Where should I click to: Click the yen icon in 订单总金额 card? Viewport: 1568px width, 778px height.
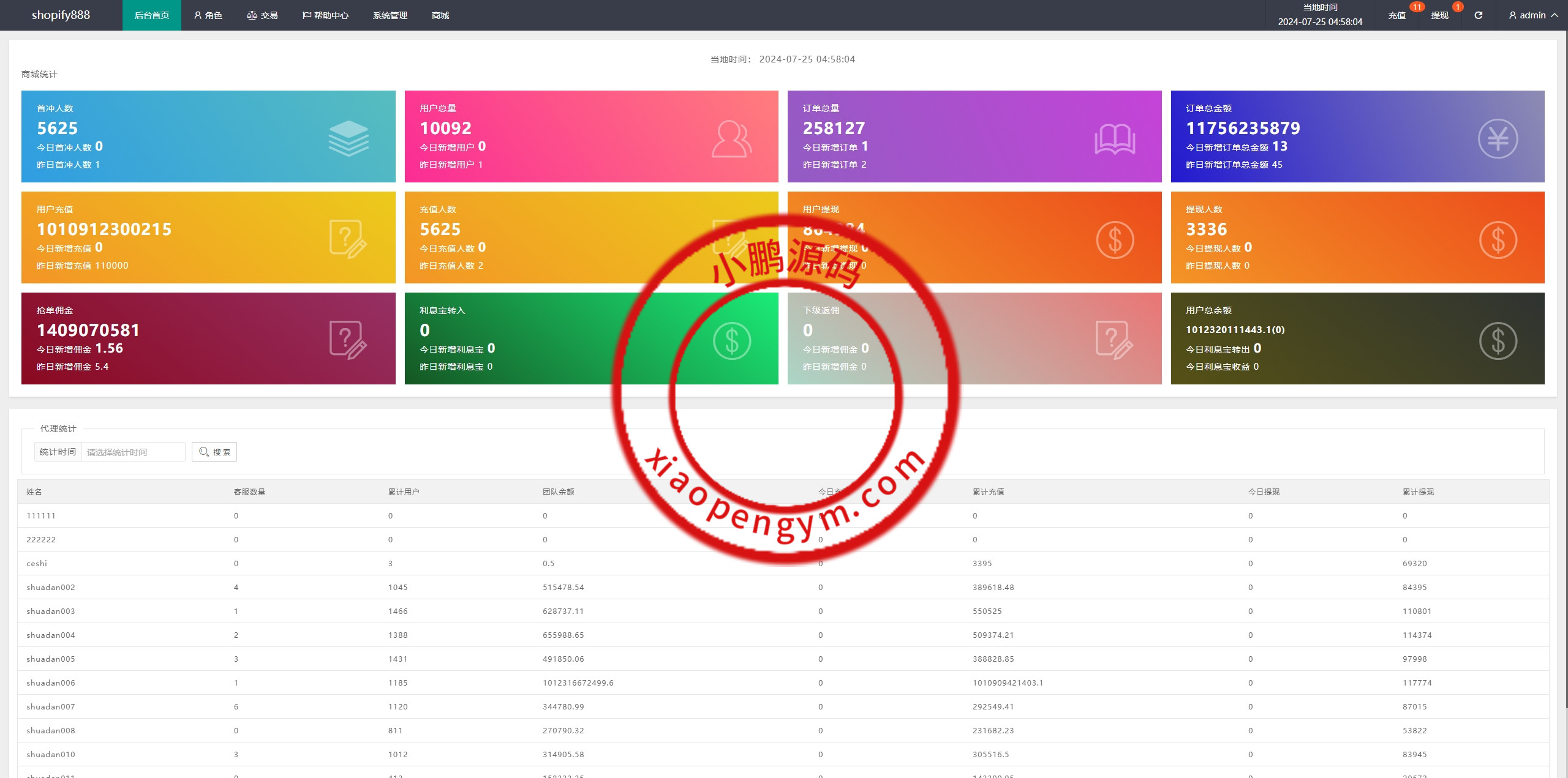1498,139
